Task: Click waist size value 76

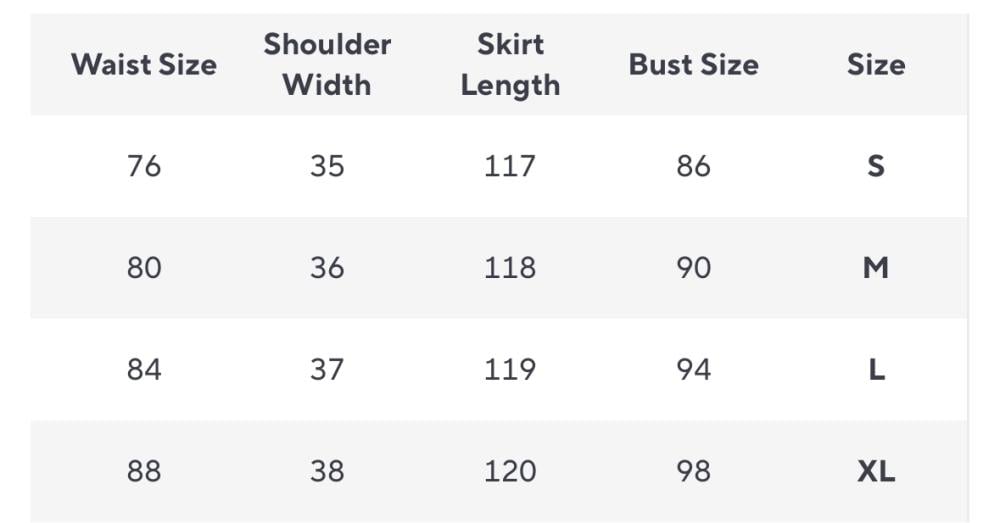Action: pos(144,166)
